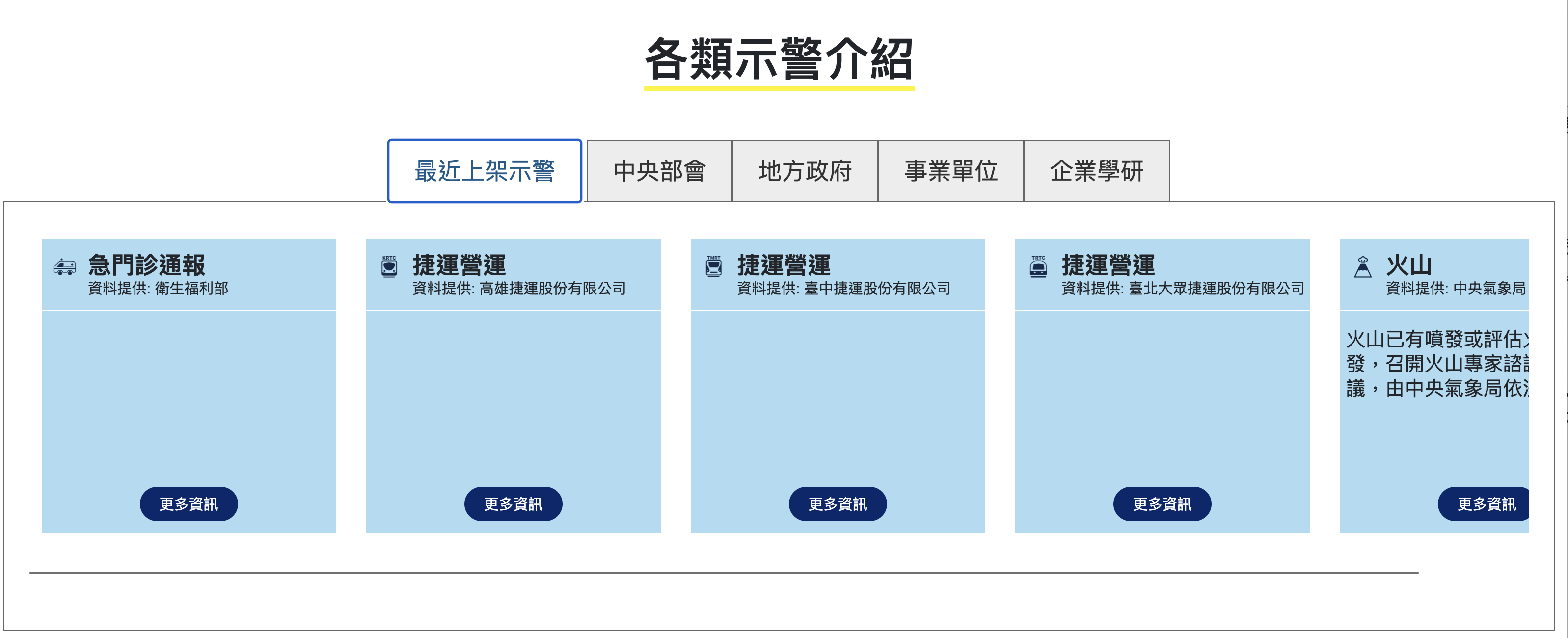Click the horizontal scrollbar below the cards
The width and height of the screenshot is (1568, 638).
pyautogui.click(x=723, y=573)
